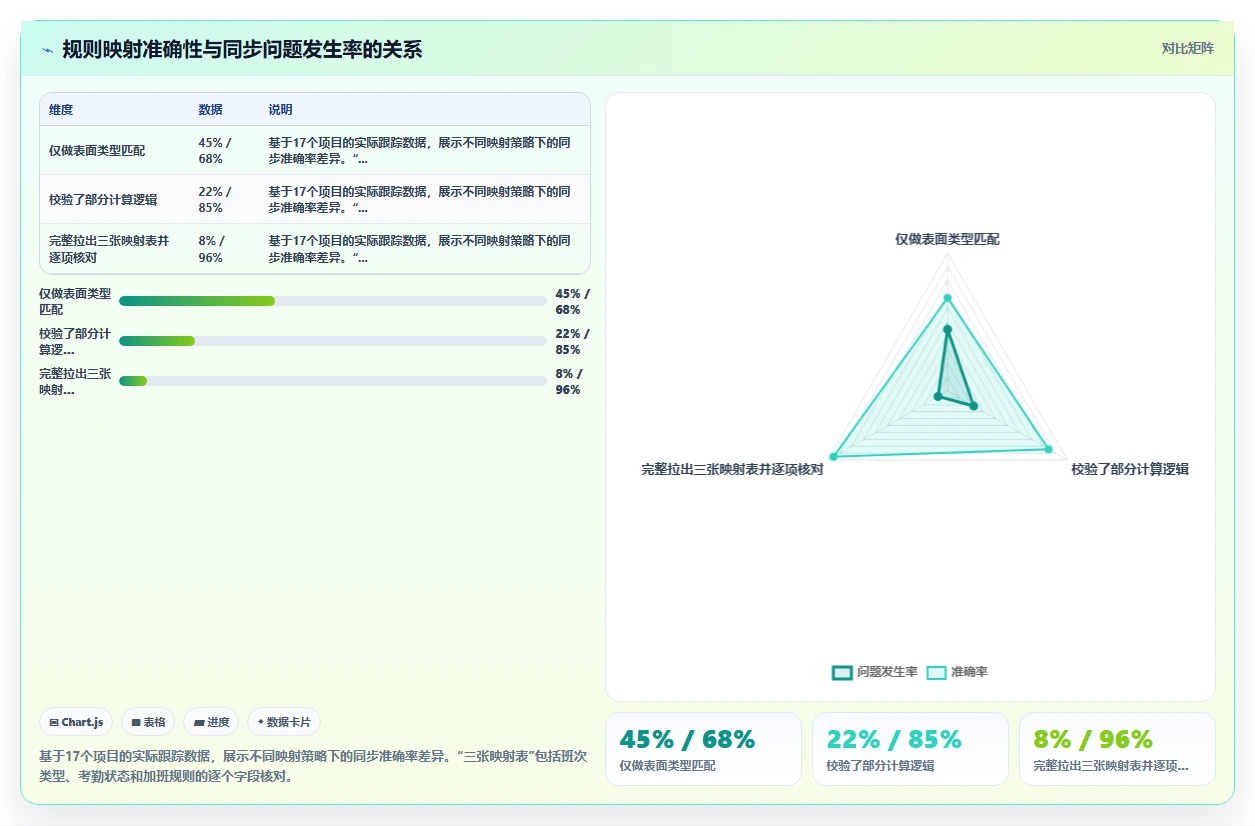Click the 准确率 point near 完整拉出三张映射表 axis
Viewport: 1255px width, 826px height.
pyautogui.click(x=833, y=457)
